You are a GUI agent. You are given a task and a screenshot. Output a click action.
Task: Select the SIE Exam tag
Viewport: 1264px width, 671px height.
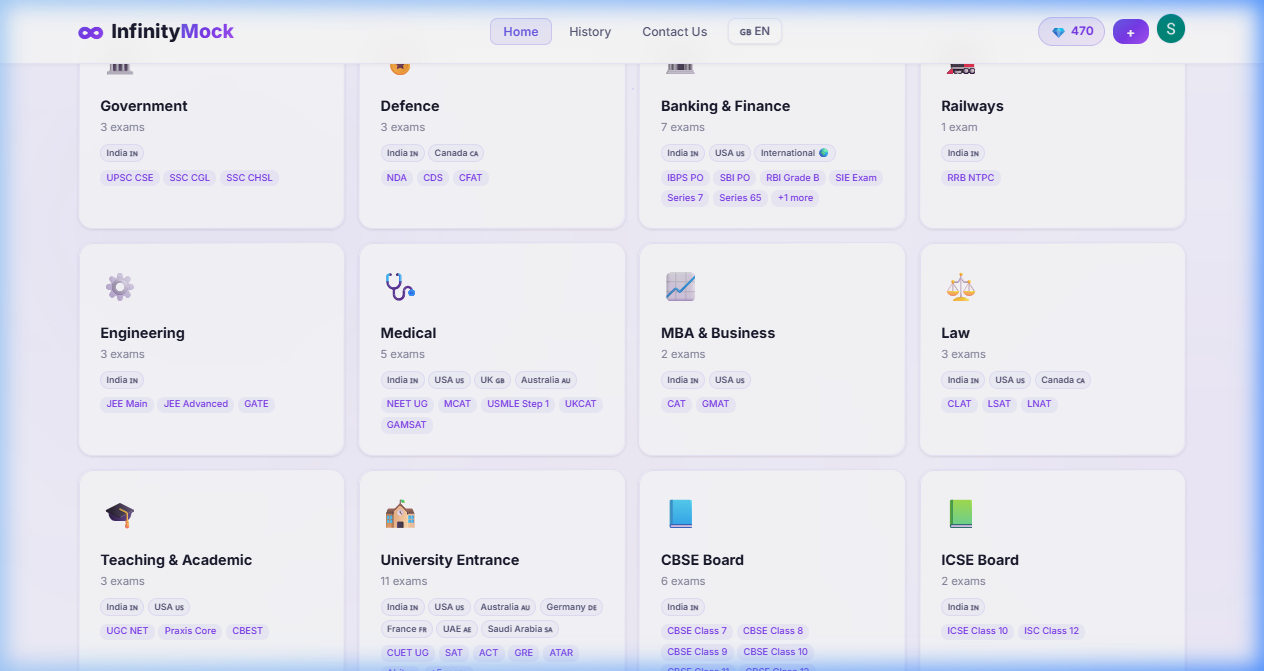(x=856, y=178)
